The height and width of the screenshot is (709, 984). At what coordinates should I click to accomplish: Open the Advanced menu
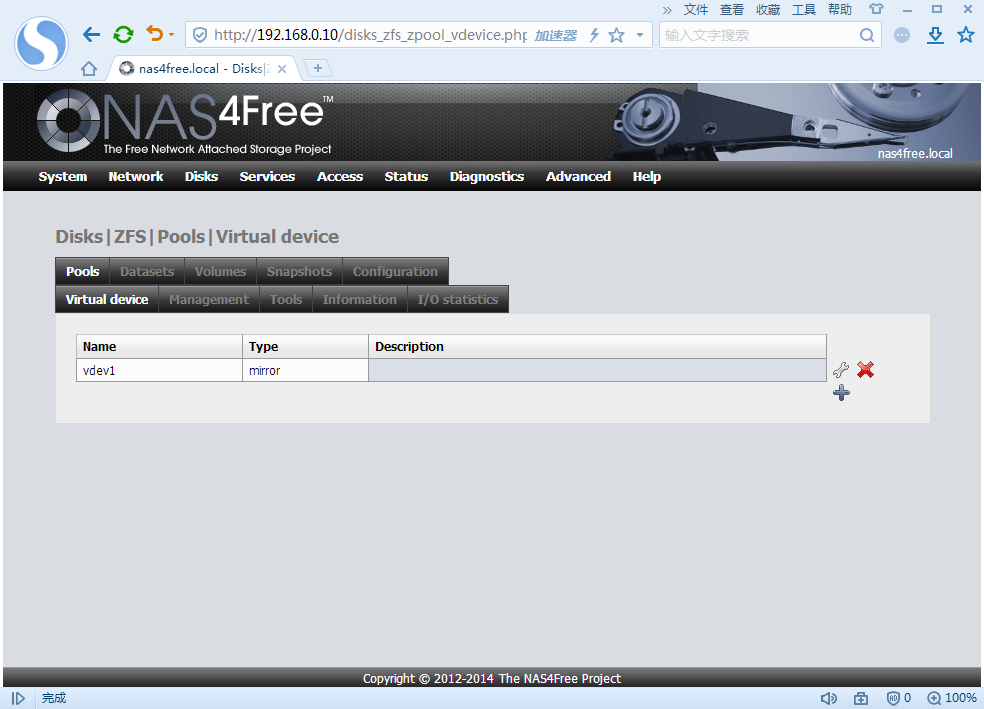578,176
